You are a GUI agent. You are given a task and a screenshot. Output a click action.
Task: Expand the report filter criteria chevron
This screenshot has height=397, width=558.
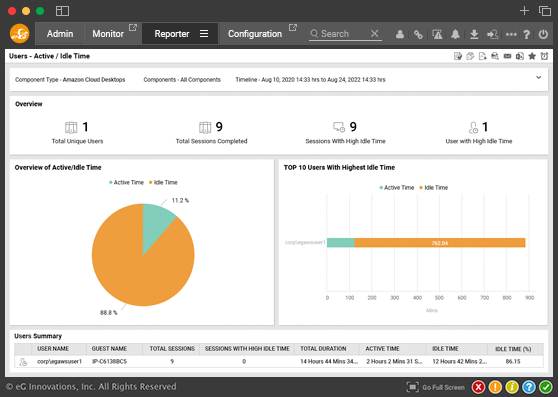(x=538, y=77)
